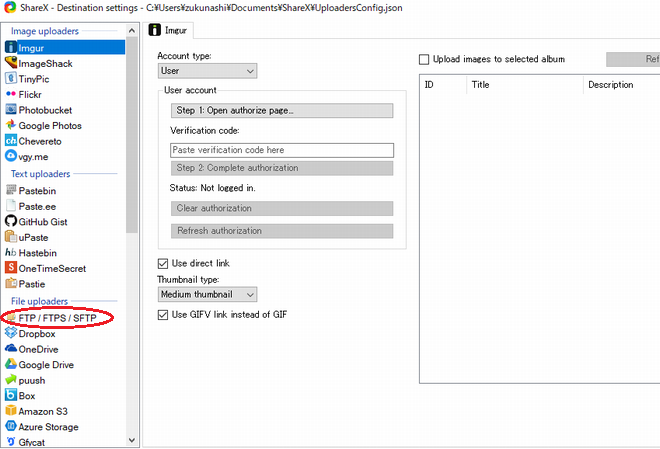Viewport: 660px width, 449px height.
Task: Select the Gfycat uploader icon
Action: coord(11,442)
